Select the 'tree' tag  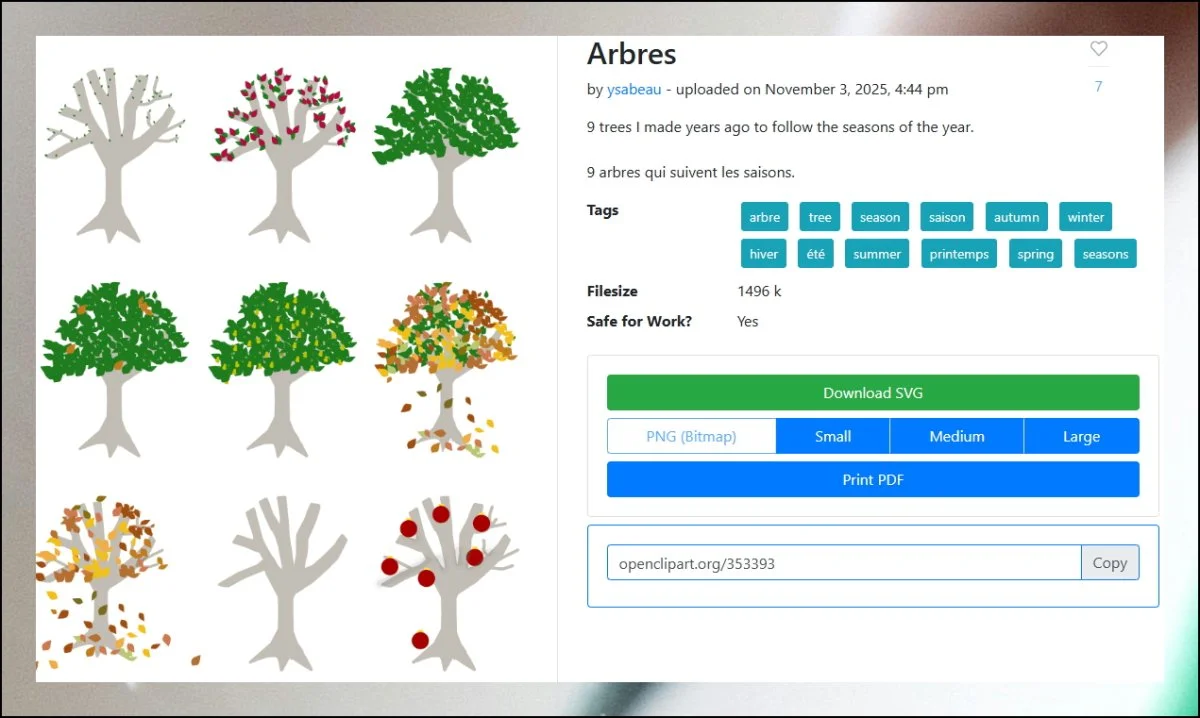coord(820,217)
